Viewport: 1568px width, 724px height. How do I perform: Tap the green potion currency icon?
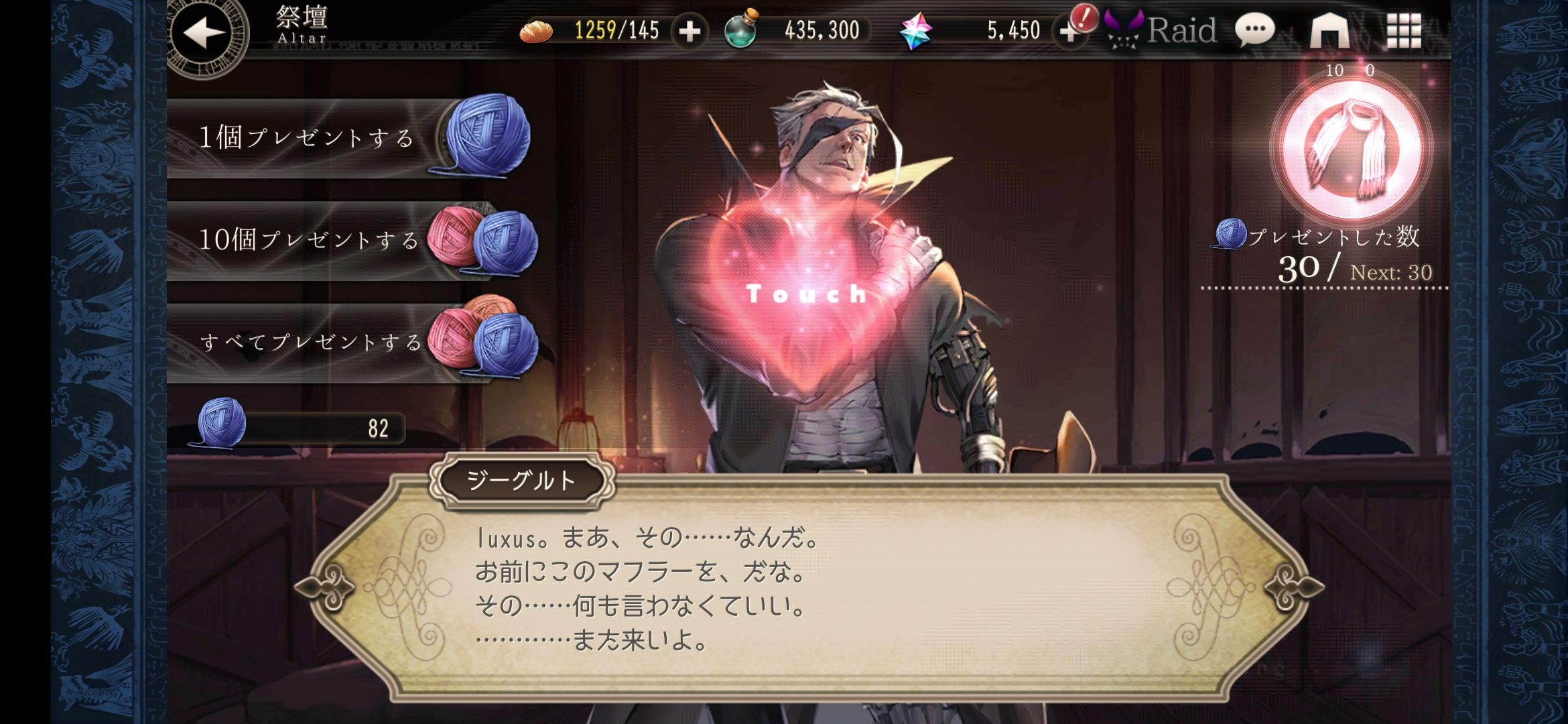point(742,29)
